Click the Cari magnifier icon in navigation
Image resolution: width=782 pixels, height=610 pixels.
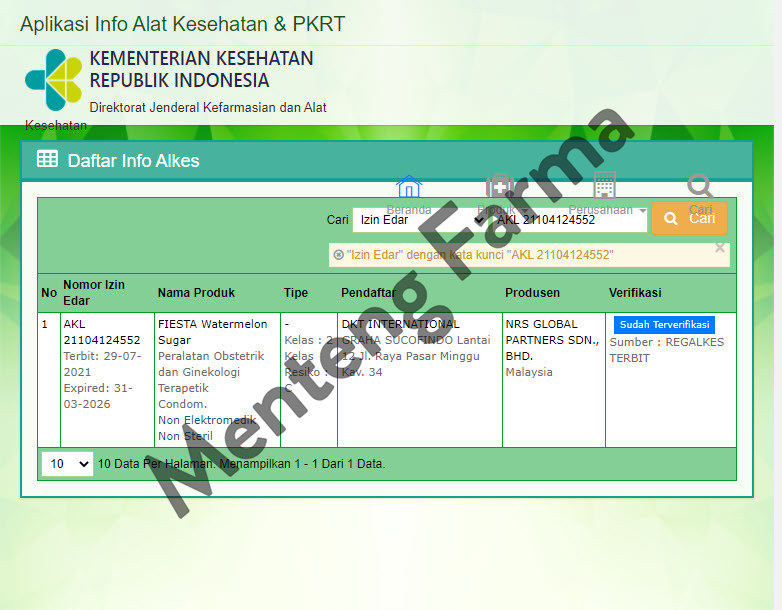pos(700,187)
